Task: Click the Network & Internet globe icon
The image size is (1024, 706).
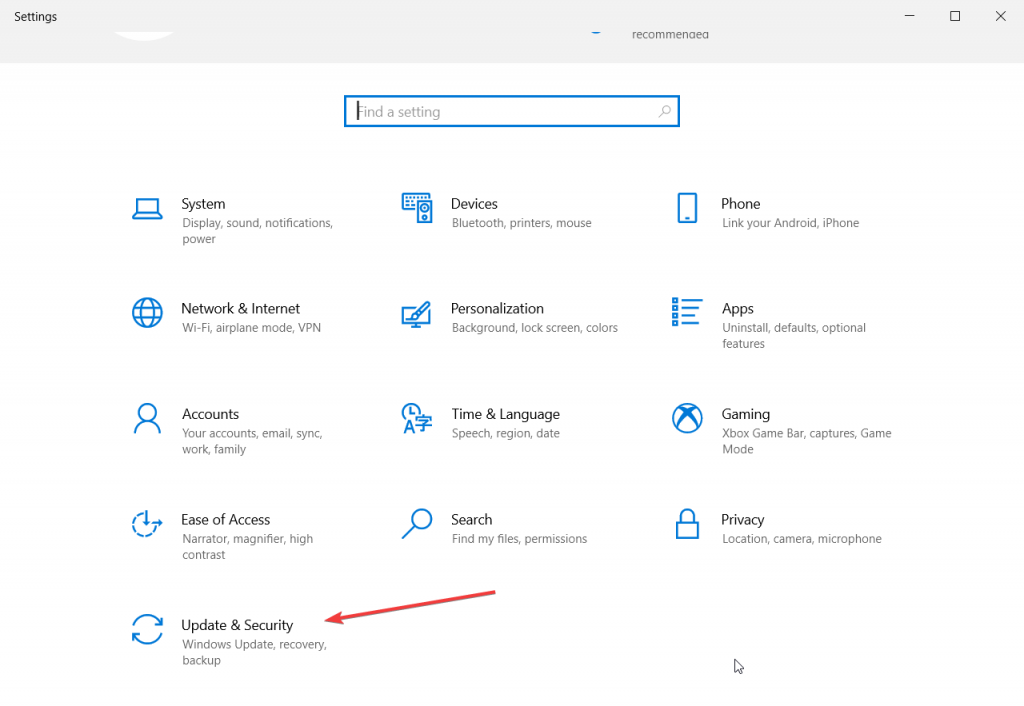Action: [147, 313]
